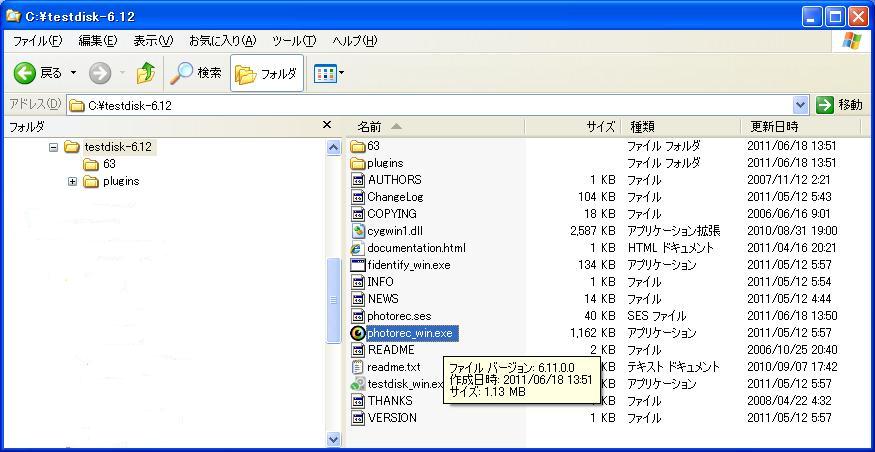875x452 pixels.
Task: Go up one folder level icon
Action: (146, 73)
